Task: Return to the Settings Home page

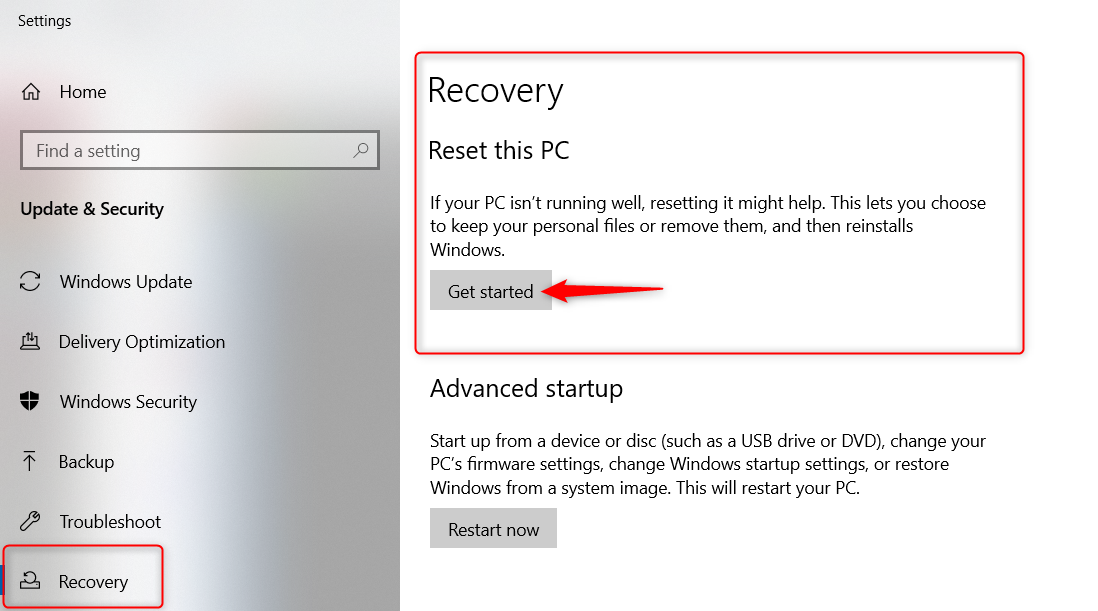Action: coord(82,91)
